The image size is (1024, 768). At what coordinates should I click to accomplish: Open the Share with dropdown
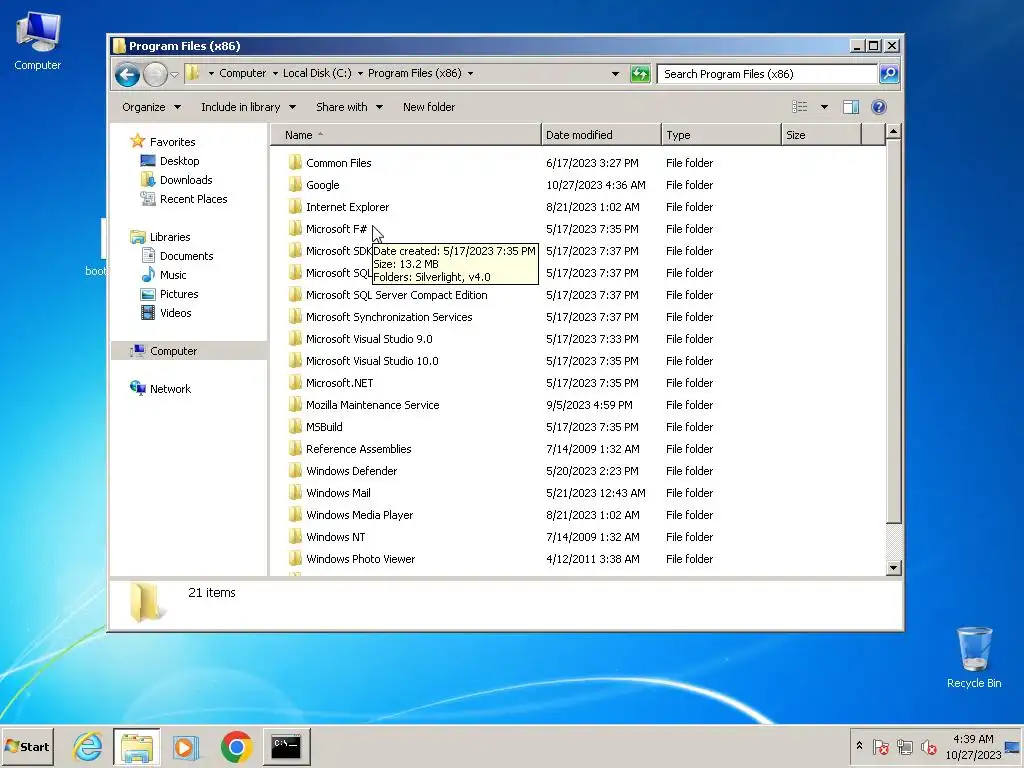coord(349,107)
